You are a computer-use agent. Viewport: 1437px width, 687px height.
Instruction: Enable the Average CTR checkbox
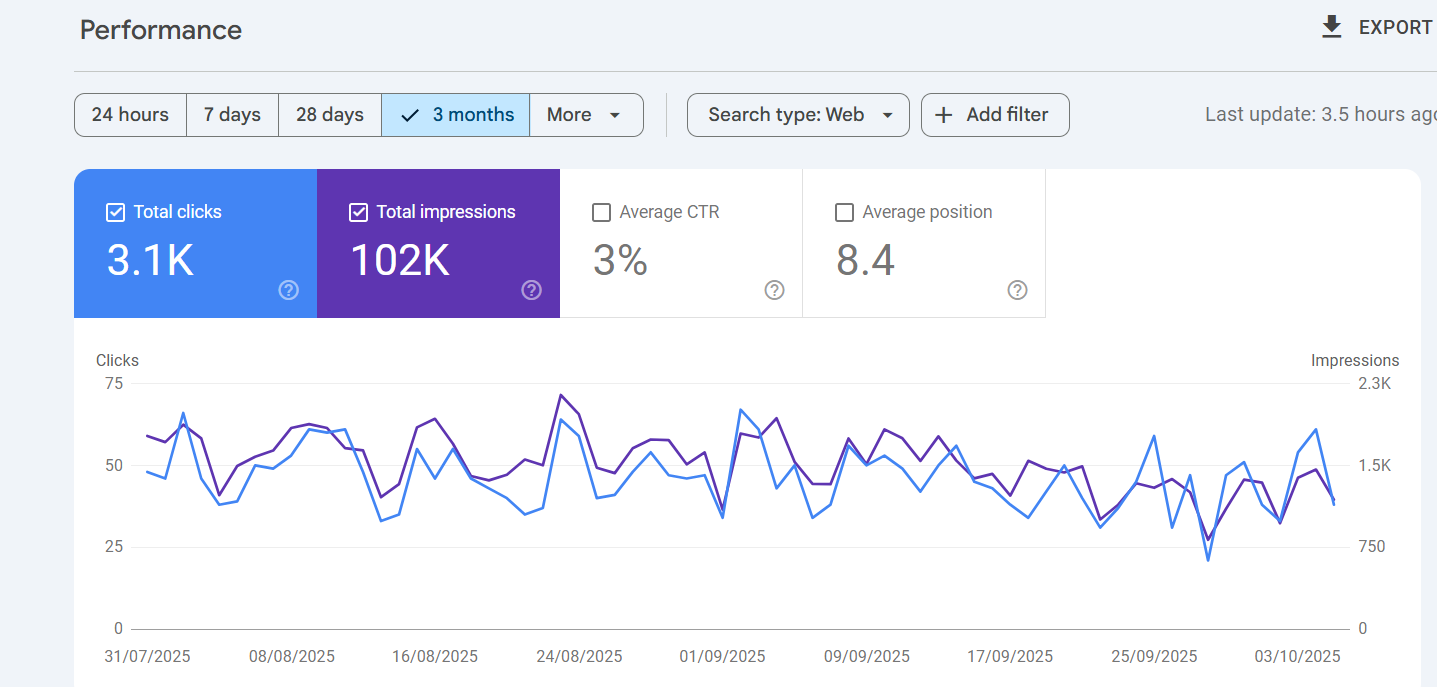(601, 212)
